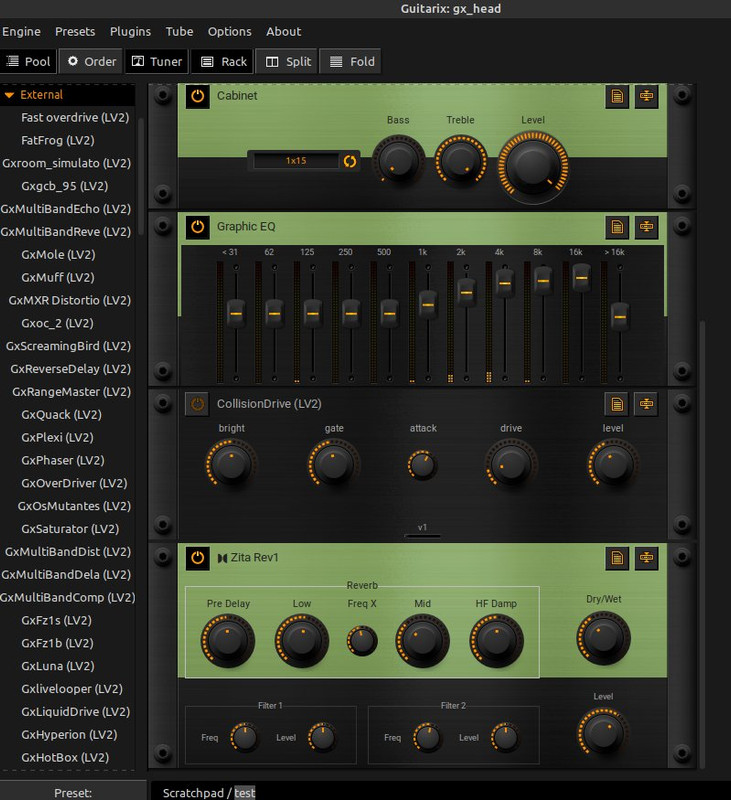Open the 1x15 cabinet type selector
The width and height of the screenshot is (731, 800).
(x=296, y=161)
